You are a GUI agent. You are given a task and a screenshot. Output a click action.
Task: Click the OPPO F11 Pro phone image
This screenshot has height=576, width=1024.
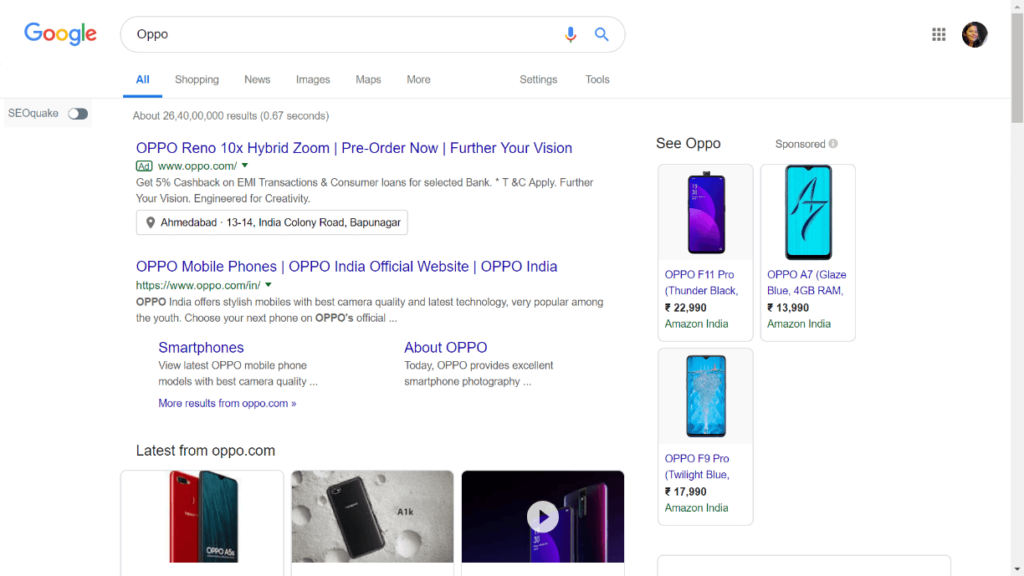706,213
